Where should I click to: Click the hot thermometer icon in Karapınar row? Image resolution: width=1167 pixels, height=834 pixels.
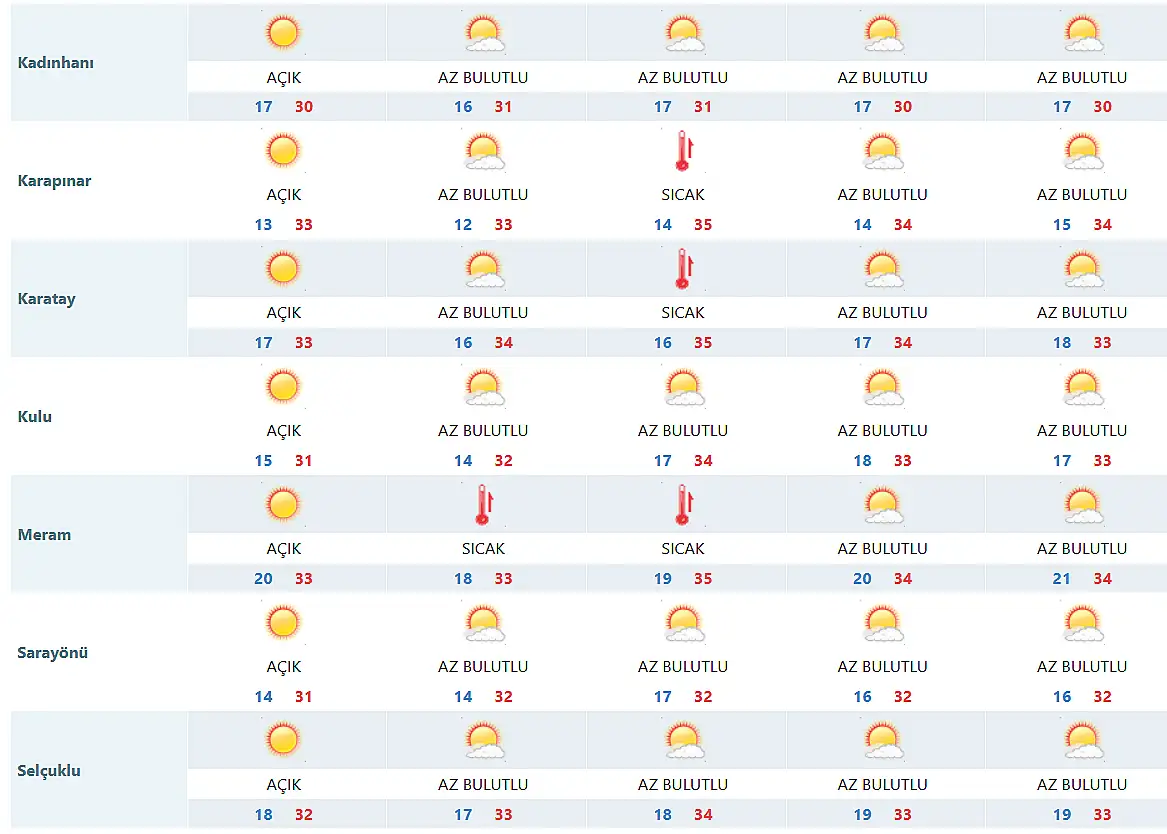[683, 151]
